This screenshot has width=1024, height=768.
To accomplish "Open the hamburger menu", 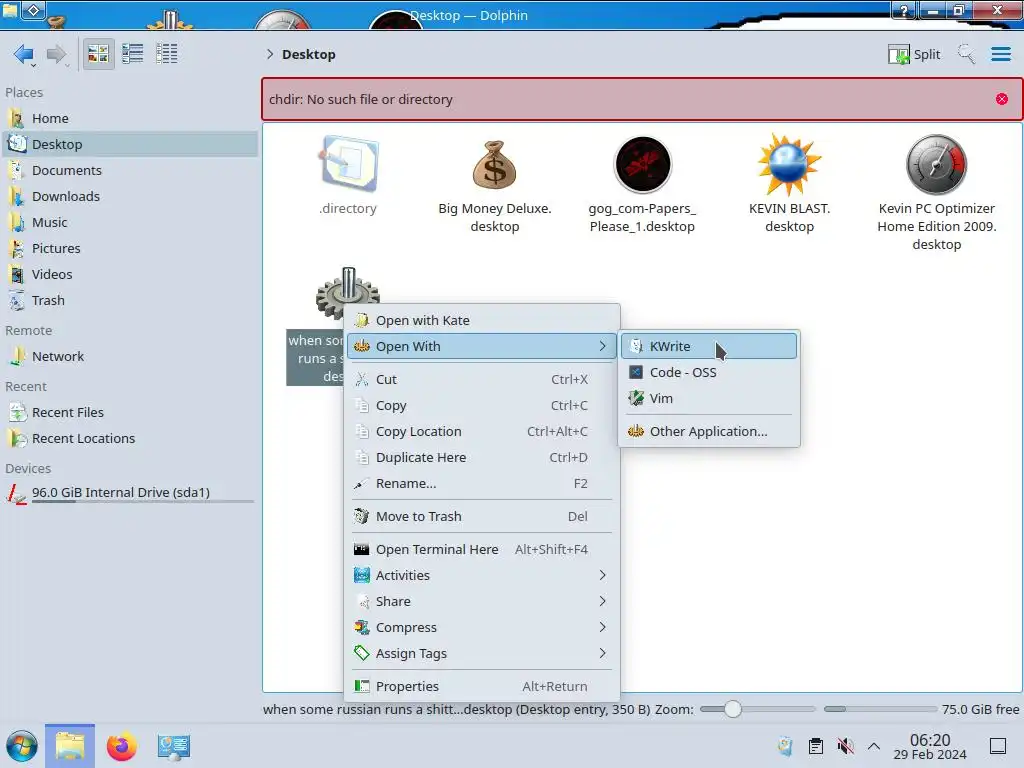I will [x=1000, y=54].
